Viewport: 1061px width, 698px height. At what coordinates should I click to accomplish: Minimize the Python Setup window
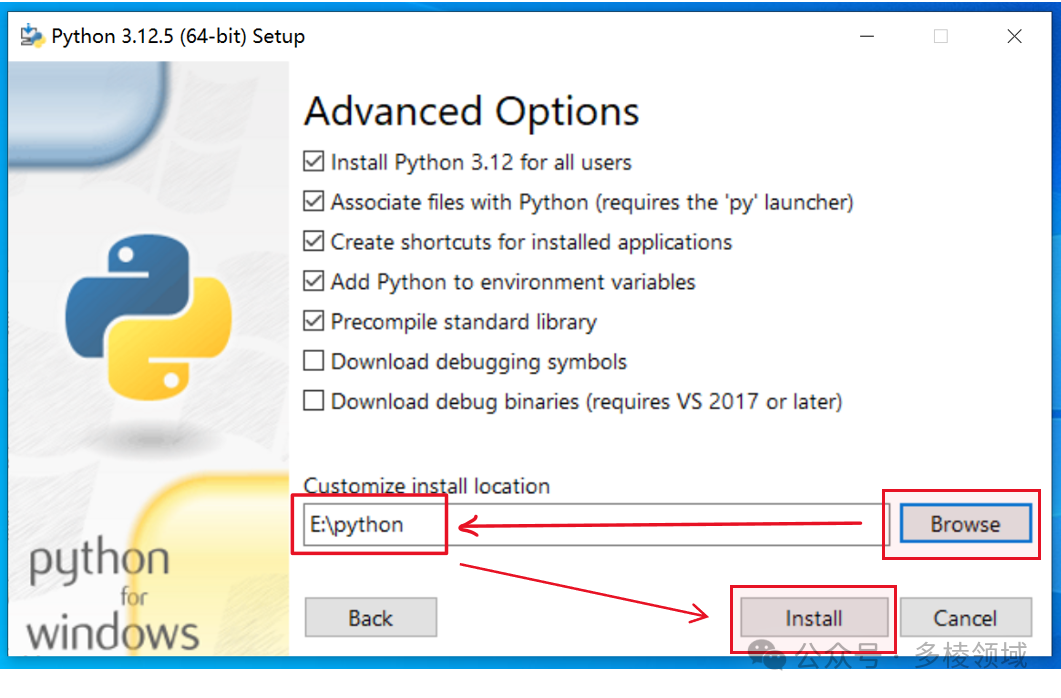coord(867,36)
